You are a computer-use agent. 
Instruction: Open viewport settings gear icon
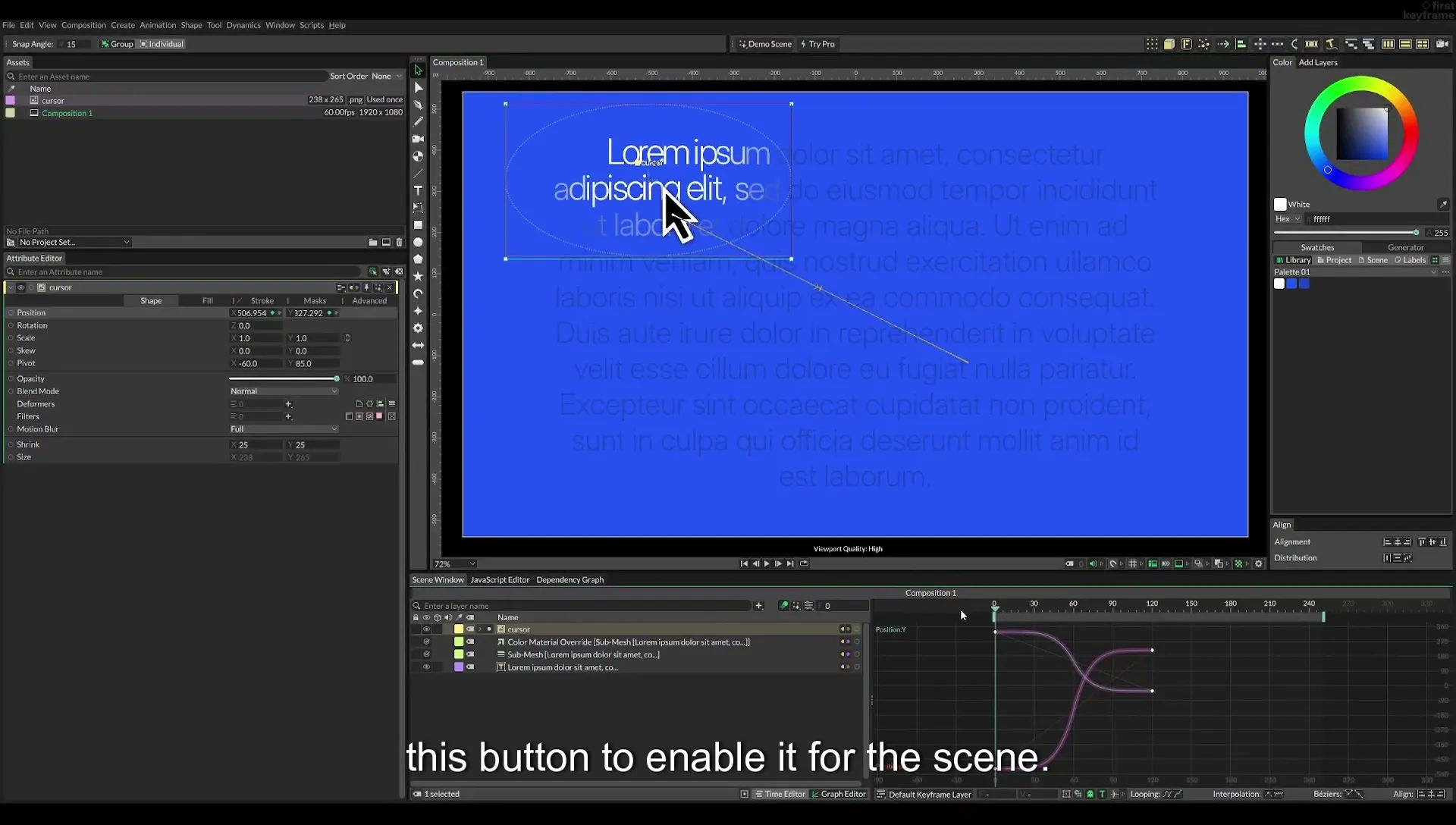(x=1259, y=563)
